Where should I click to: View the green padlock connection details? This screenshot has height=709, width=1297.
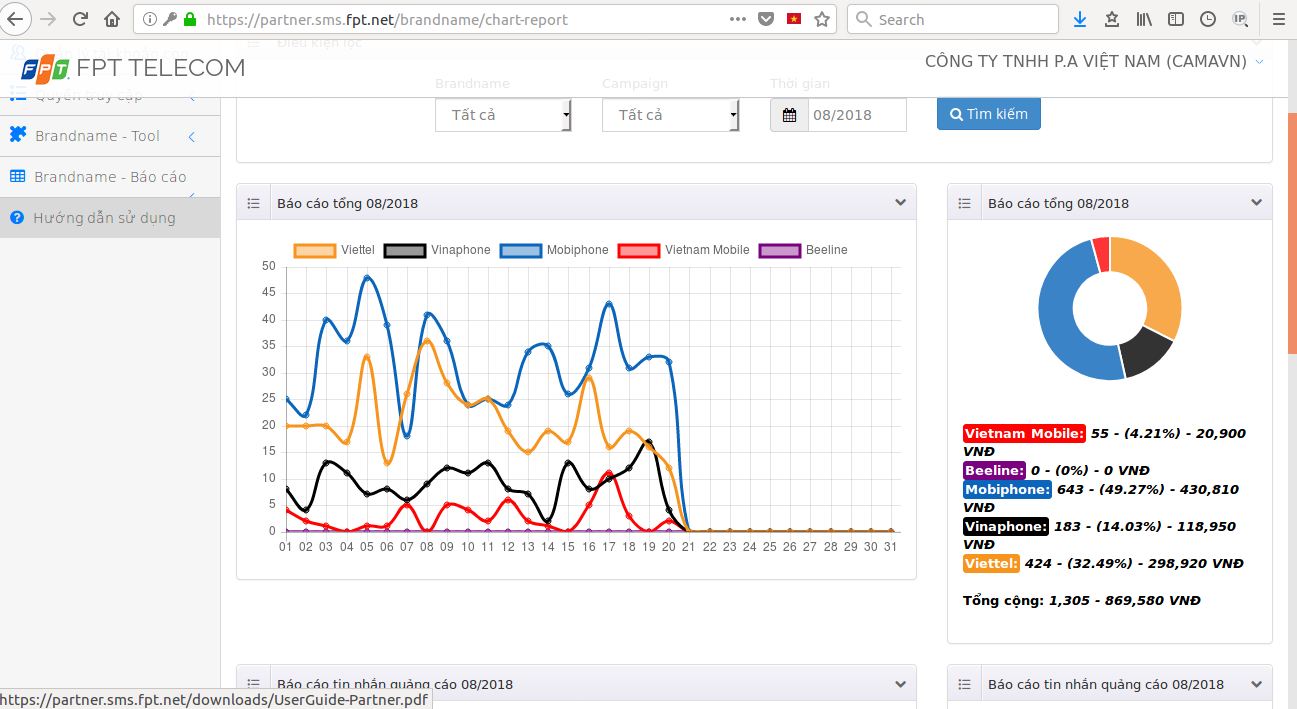click(x=190, y=19)
